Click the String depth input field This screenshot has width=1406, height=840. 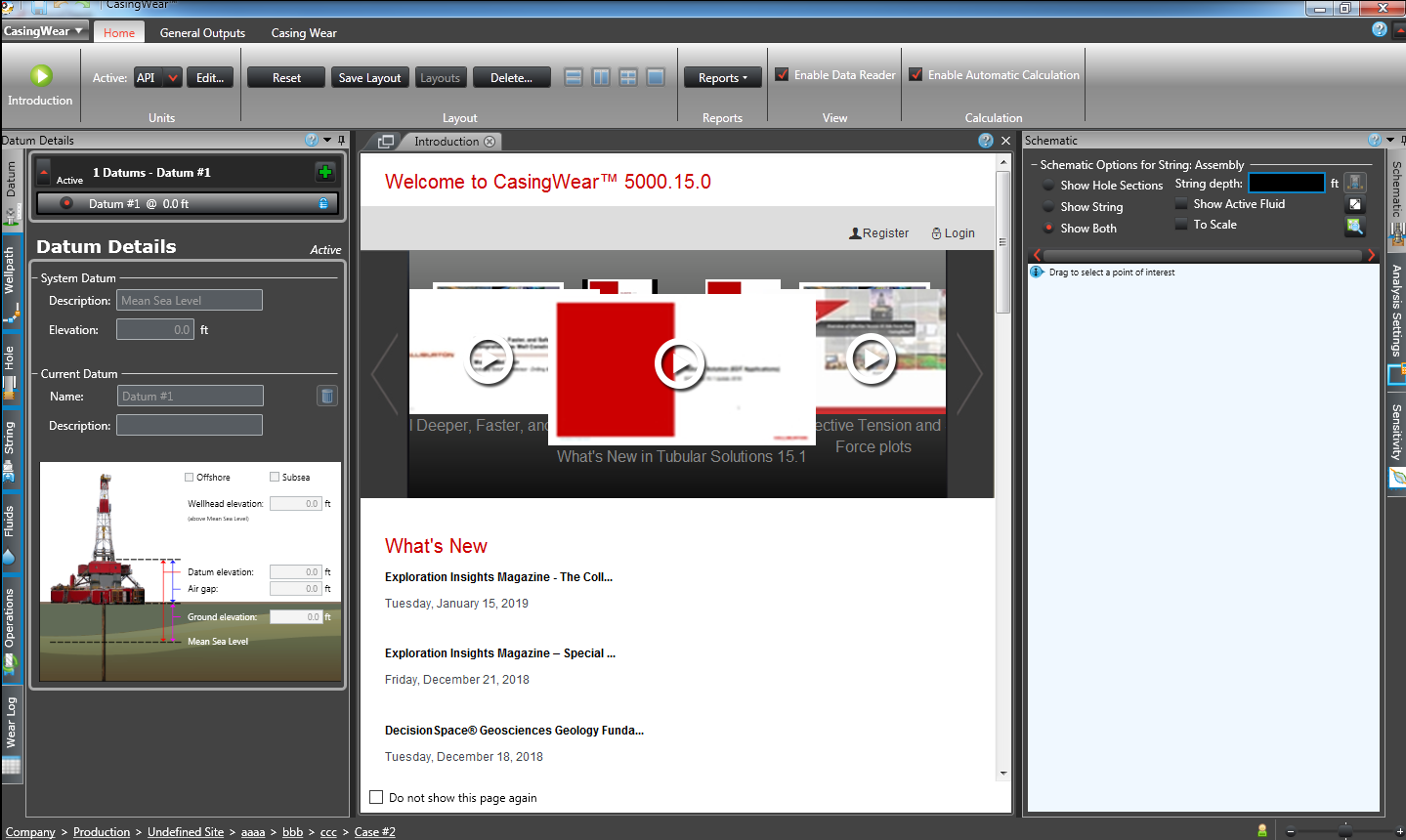[1287, 183]
